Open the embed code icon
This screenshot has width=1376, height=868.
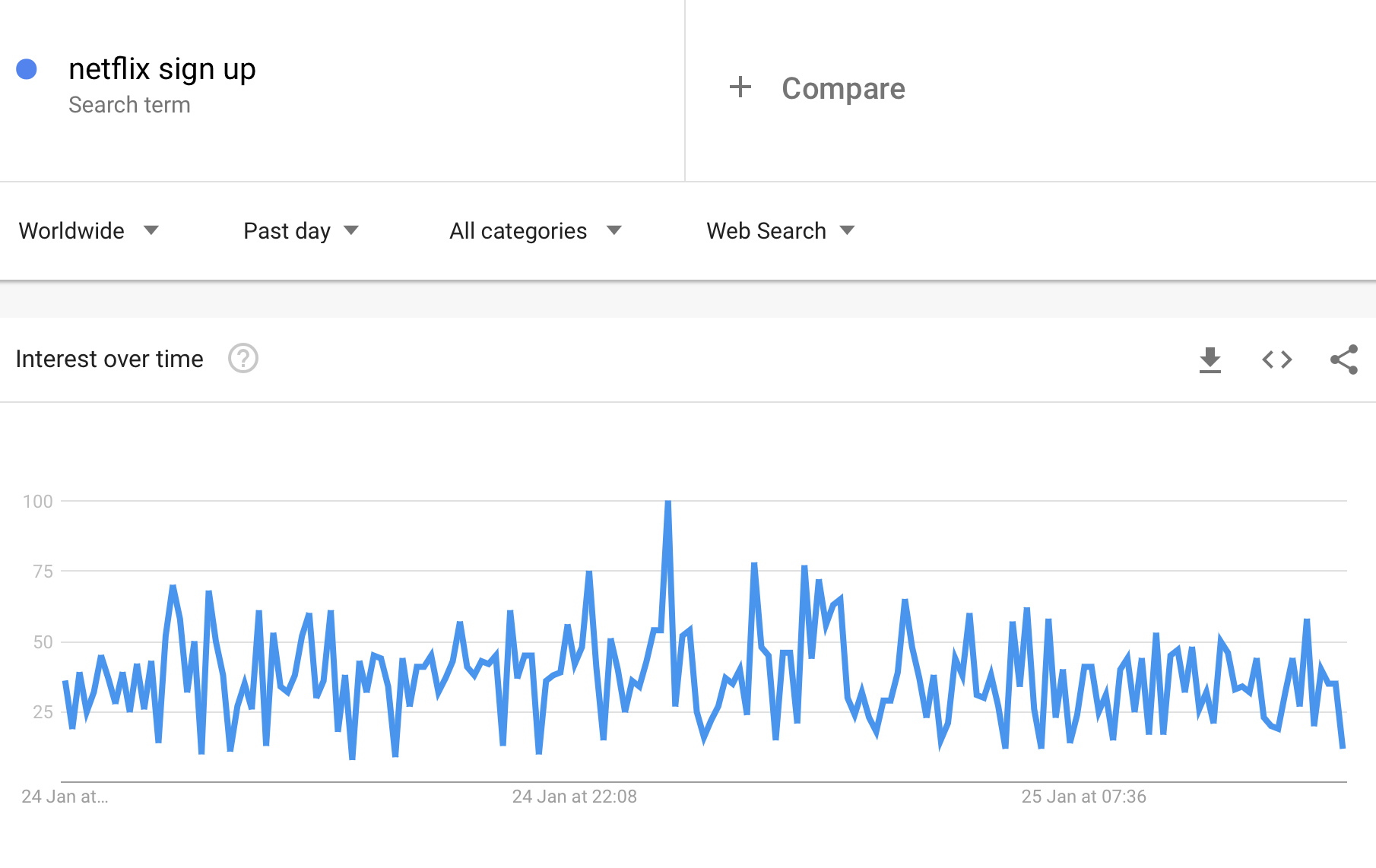(x=1277, y=360)
